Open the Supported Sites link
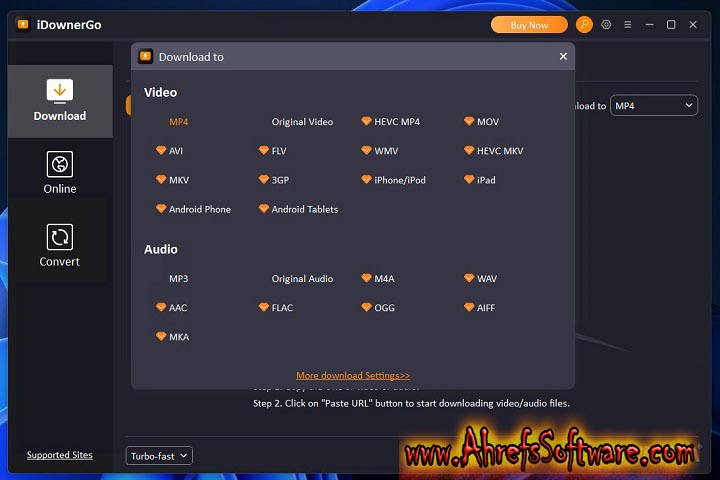Viewport: 720px width, 480px height. point(60,455)
